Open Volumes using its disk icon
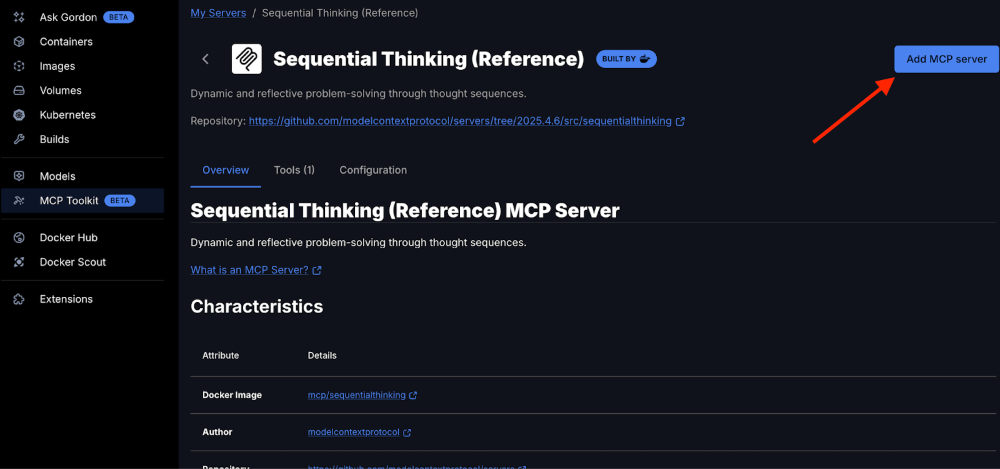The height and width of the screenshot is (469, 1000). (18, 90)
